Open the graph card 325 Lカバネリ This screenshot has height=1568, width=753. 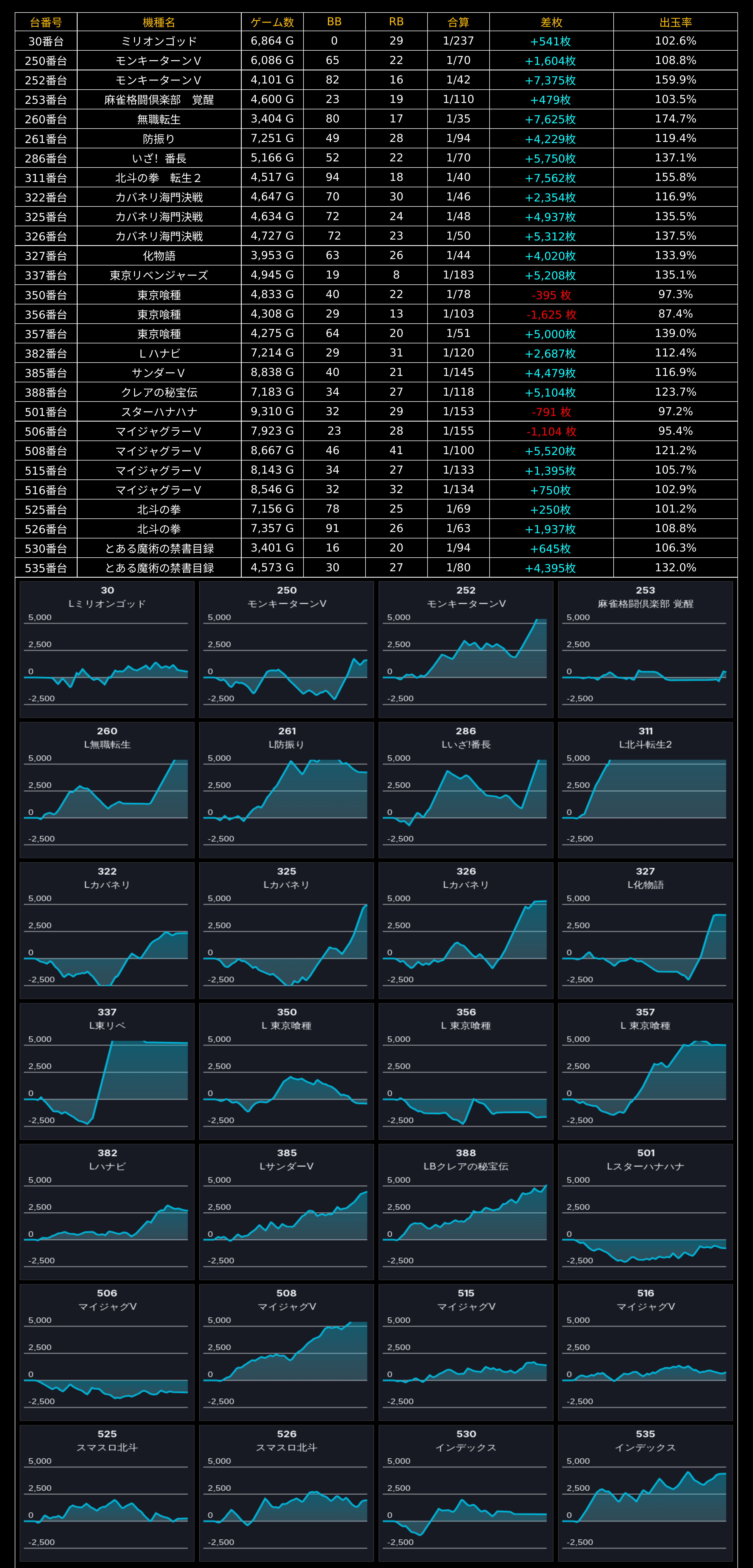[287, 931]
